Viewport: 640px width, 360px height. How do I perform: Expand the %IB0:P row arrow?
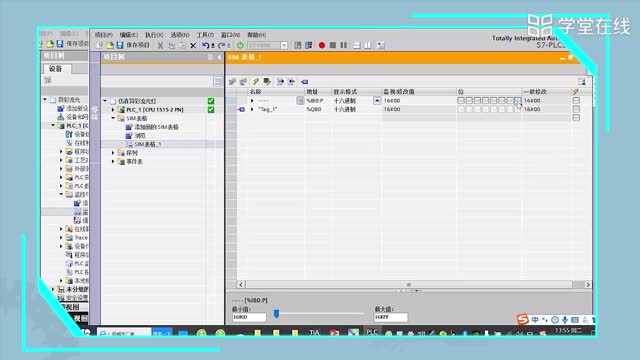pos(252,100)
